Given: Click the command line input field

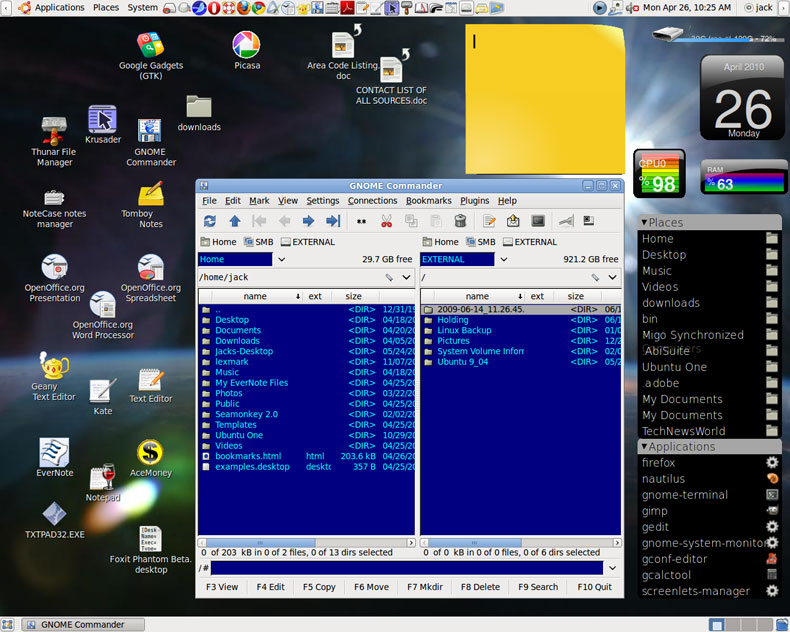Looking at the screenshot, I should pyautogui.click(x=407, y=568).
